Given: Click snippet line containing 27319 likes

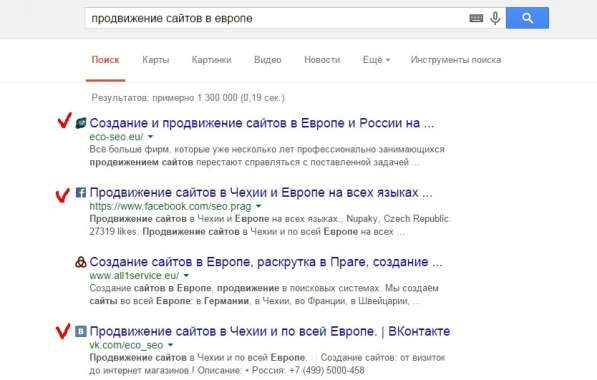Looking at the screenshot, I should tap(247, 232).
